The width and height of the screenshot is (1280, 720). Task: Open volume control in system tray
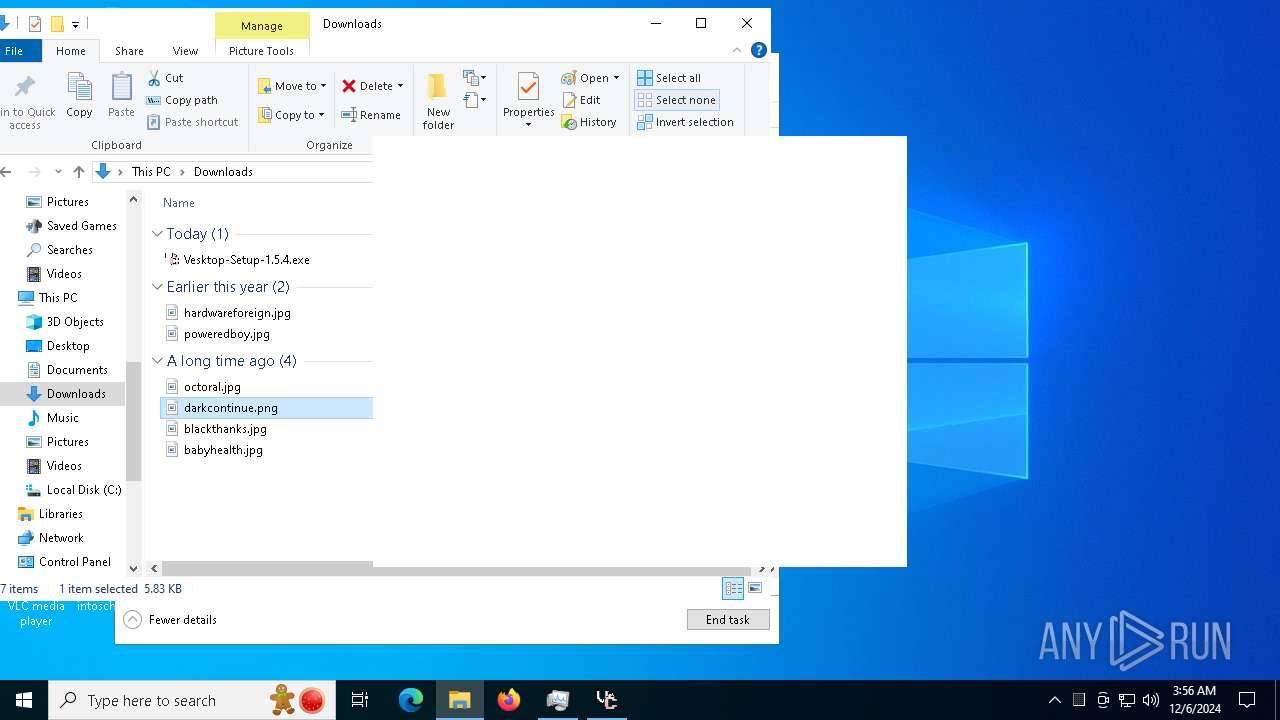point(1151,700)
